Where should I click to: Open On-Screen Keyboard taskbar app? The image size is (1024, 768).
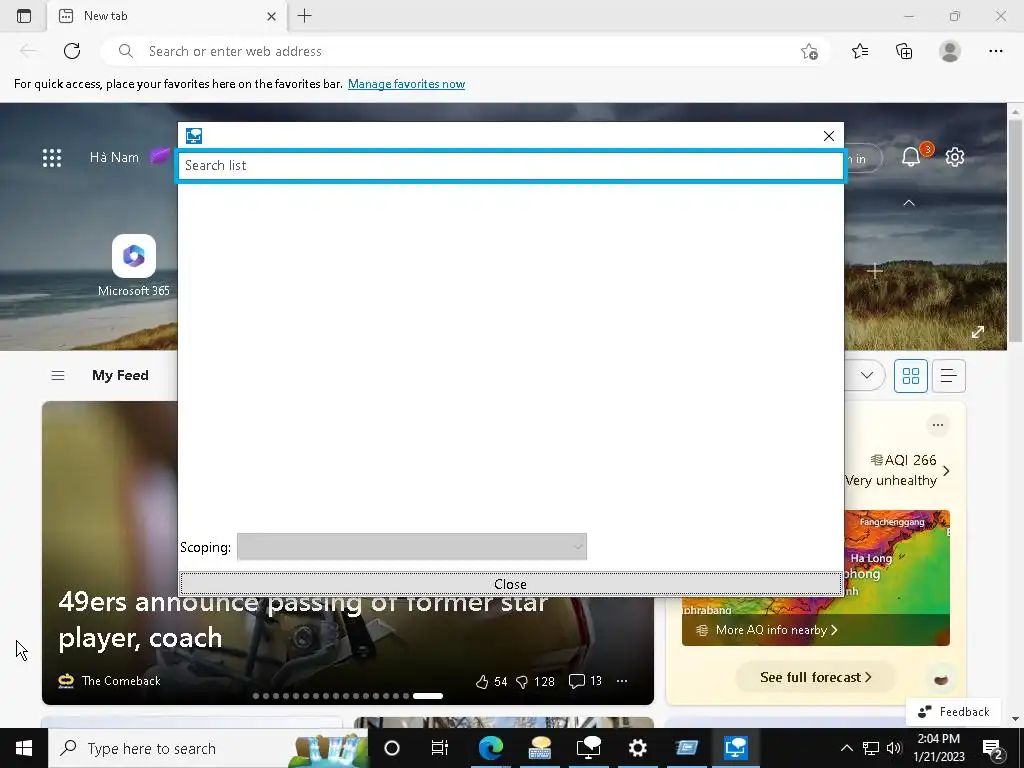click(x=539, y=748)
